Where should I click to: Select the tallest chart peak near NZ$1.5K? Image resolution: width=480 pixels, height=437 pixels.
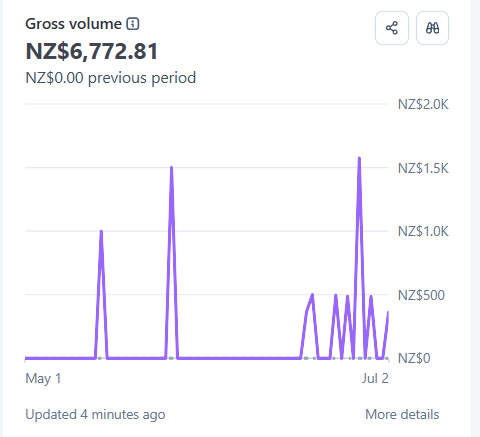pos(359,158)
